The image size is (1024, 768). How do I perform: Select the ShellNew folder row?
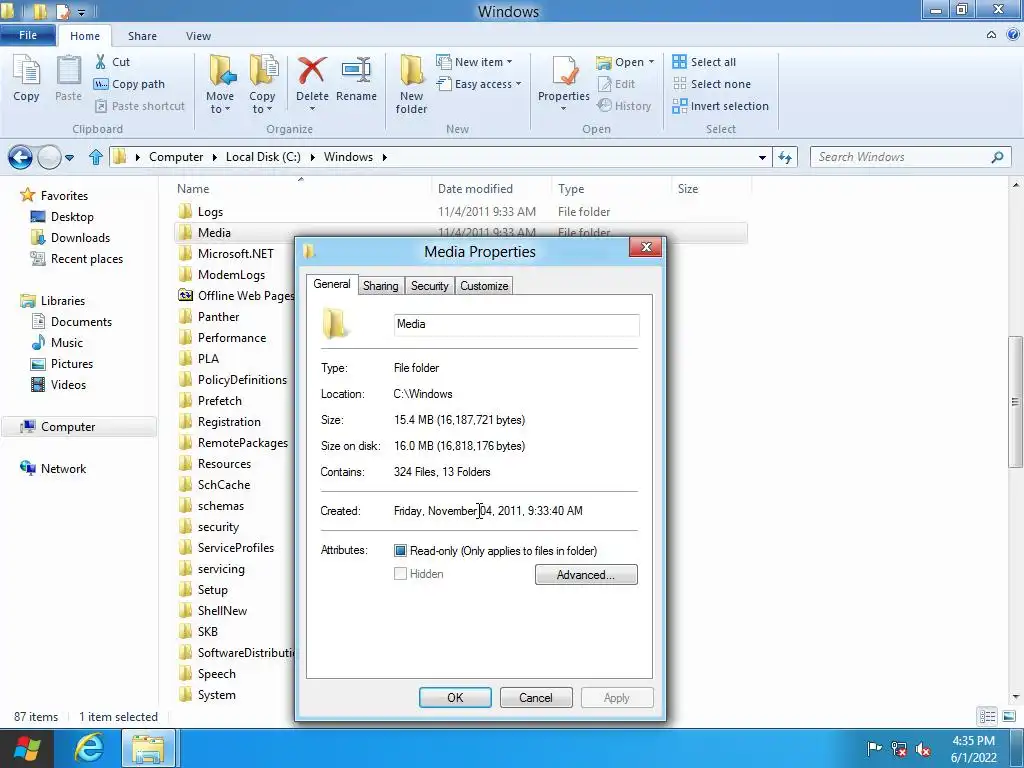tap(223, 611)
